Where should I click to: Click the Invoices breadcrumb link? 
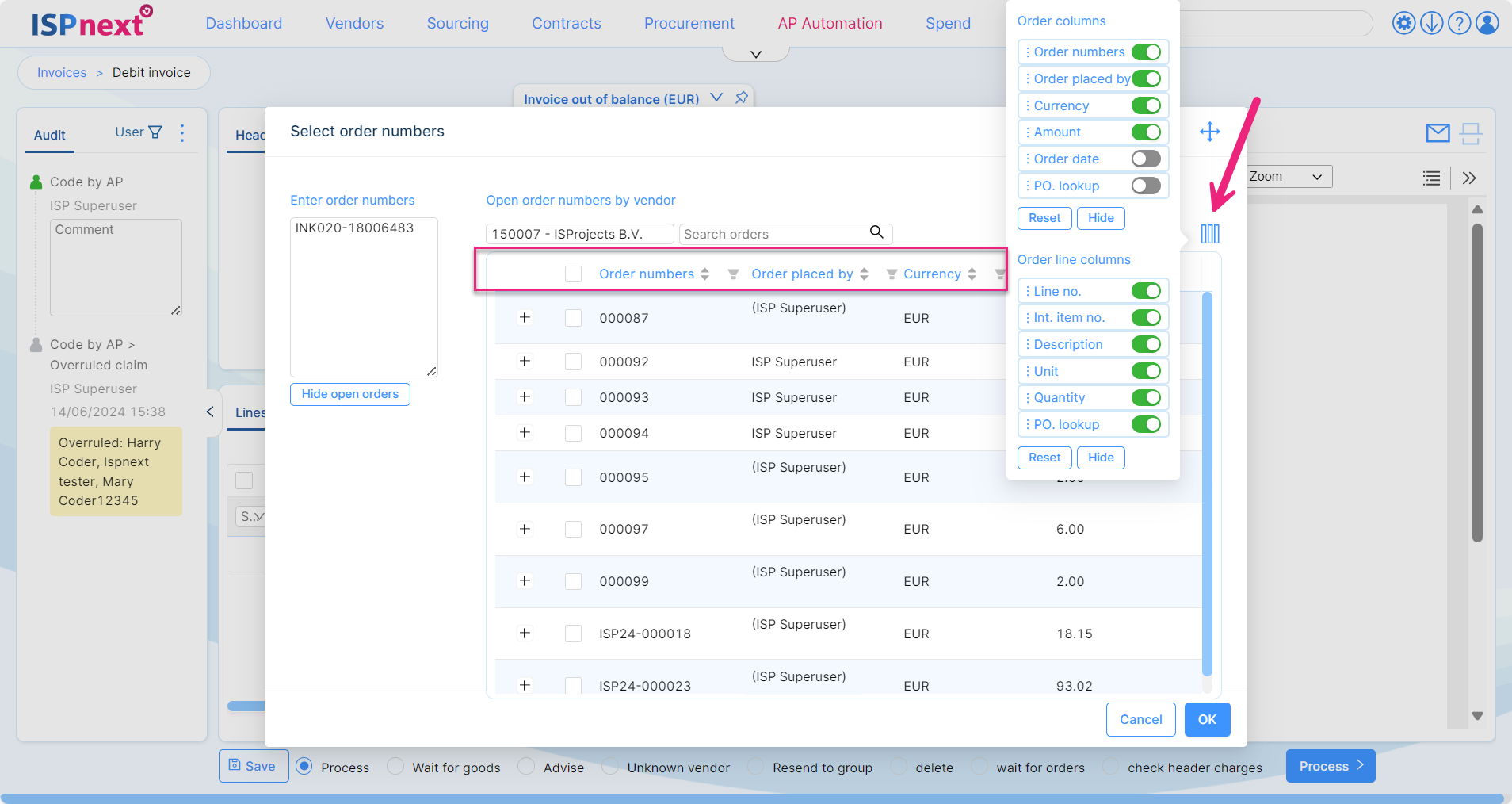point(62,72)
